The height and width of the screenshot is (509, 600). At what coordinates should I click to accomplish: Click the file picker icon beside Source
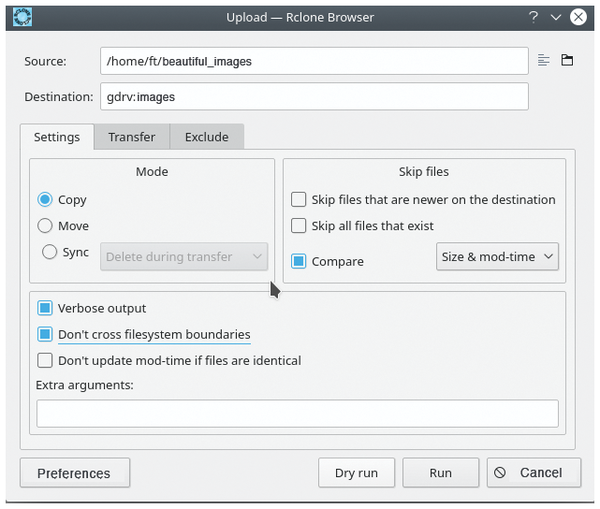(544, 61)
